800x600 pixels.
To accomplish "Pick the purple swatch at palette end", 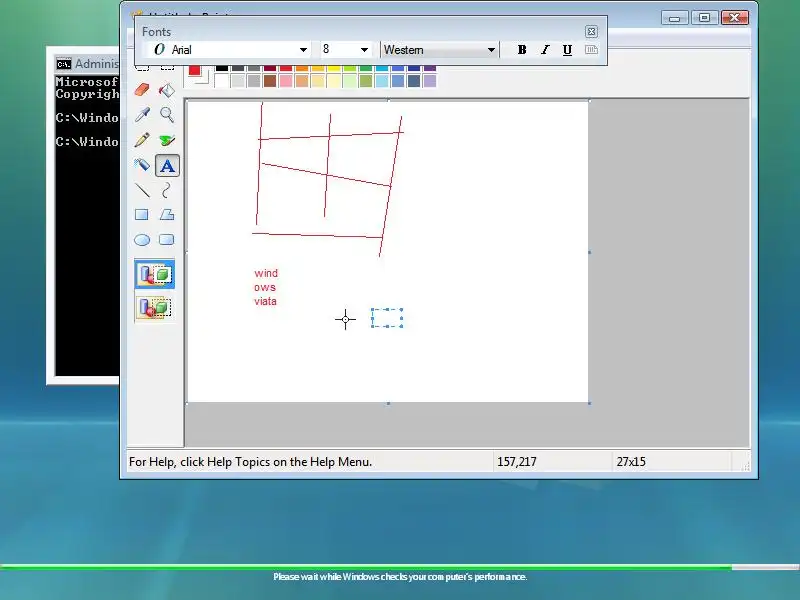I will 430,68.
